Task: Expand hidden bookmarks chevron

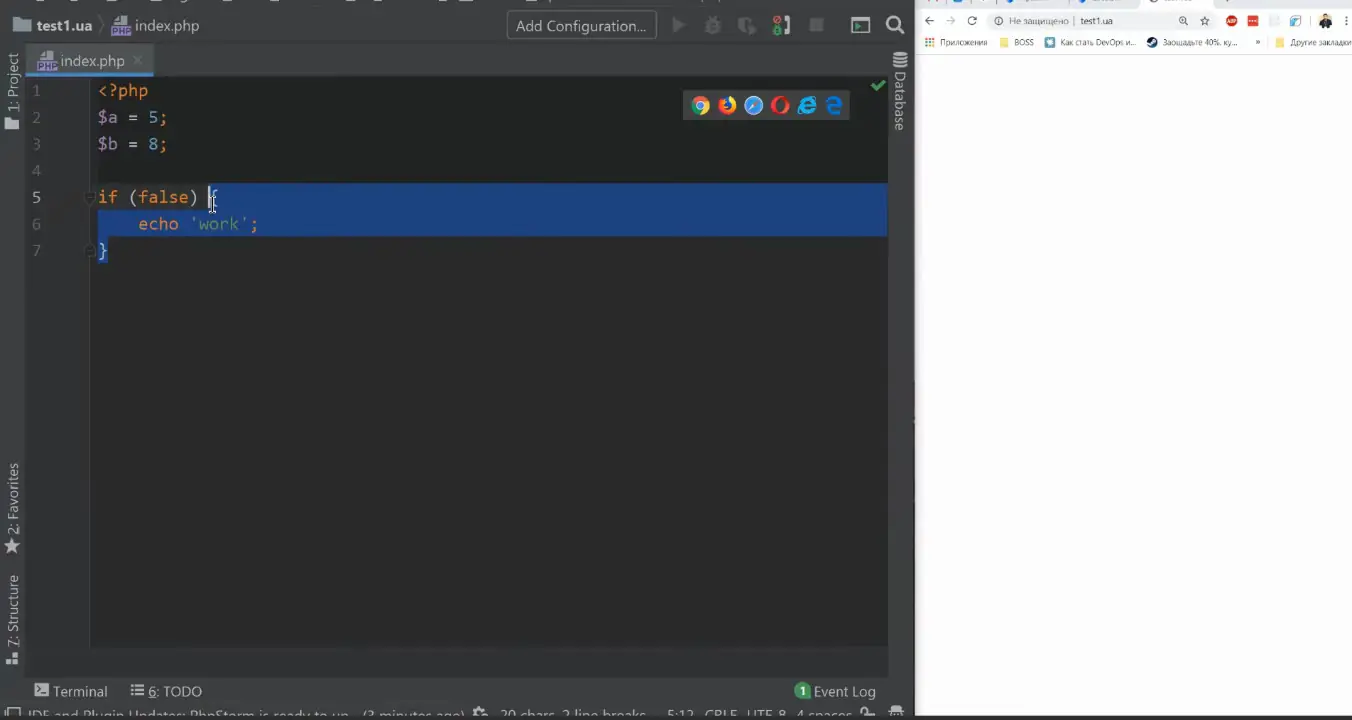Action: (1257, 43)
